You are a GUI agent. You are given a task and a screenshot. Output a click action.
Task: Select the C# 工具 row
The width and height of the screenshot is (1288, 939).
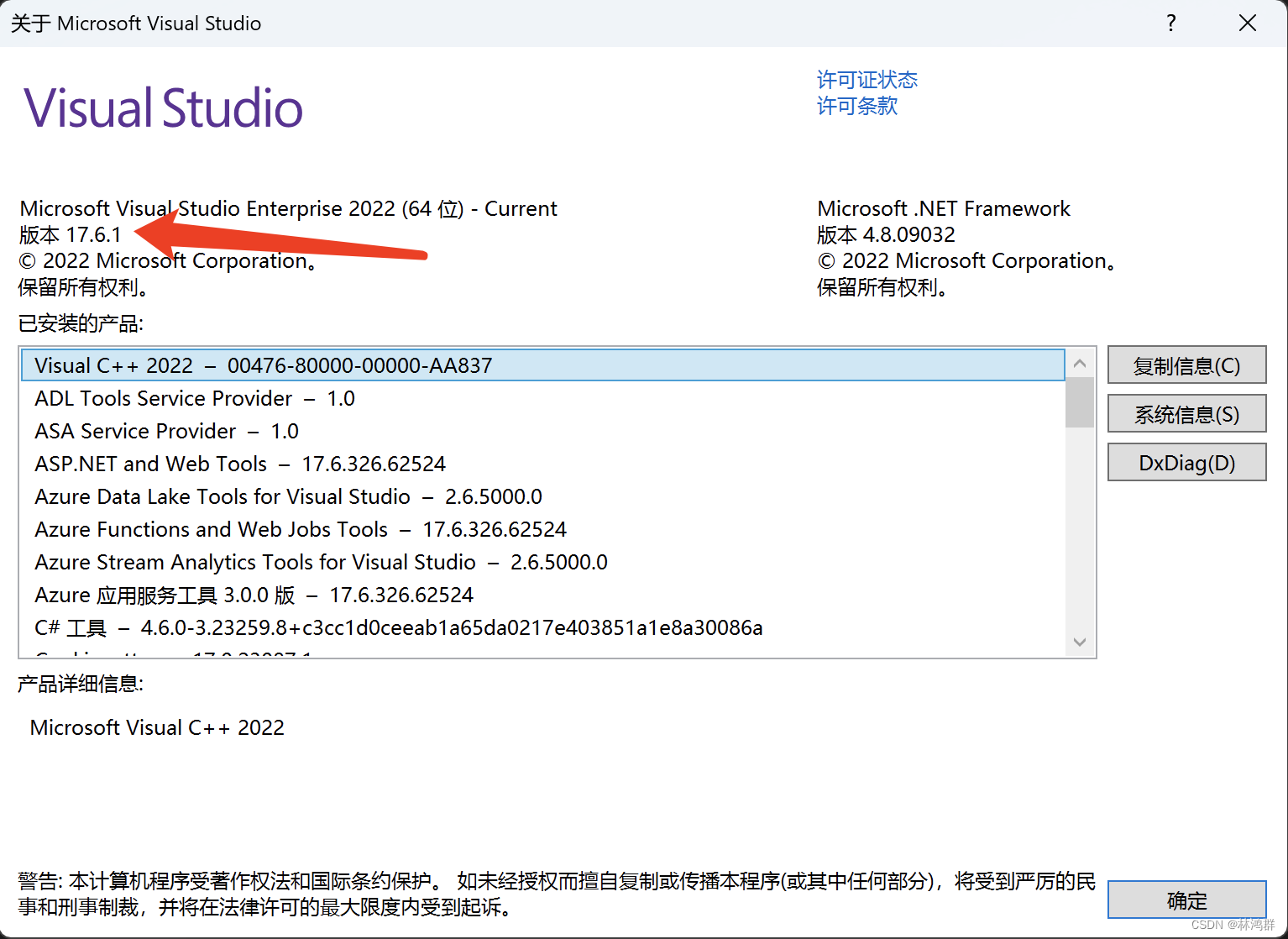pyautogui.click(x=543, y=627)
